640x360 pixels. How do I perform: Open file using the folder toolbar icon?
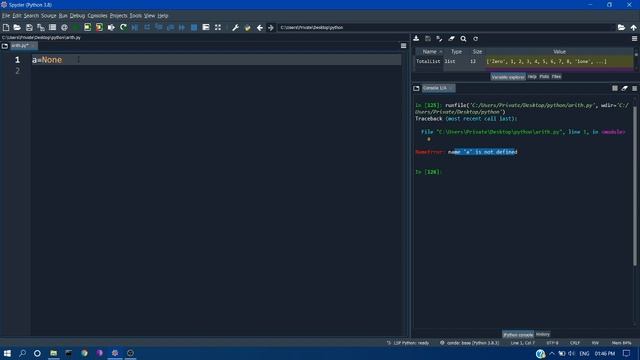click(17, 27)
